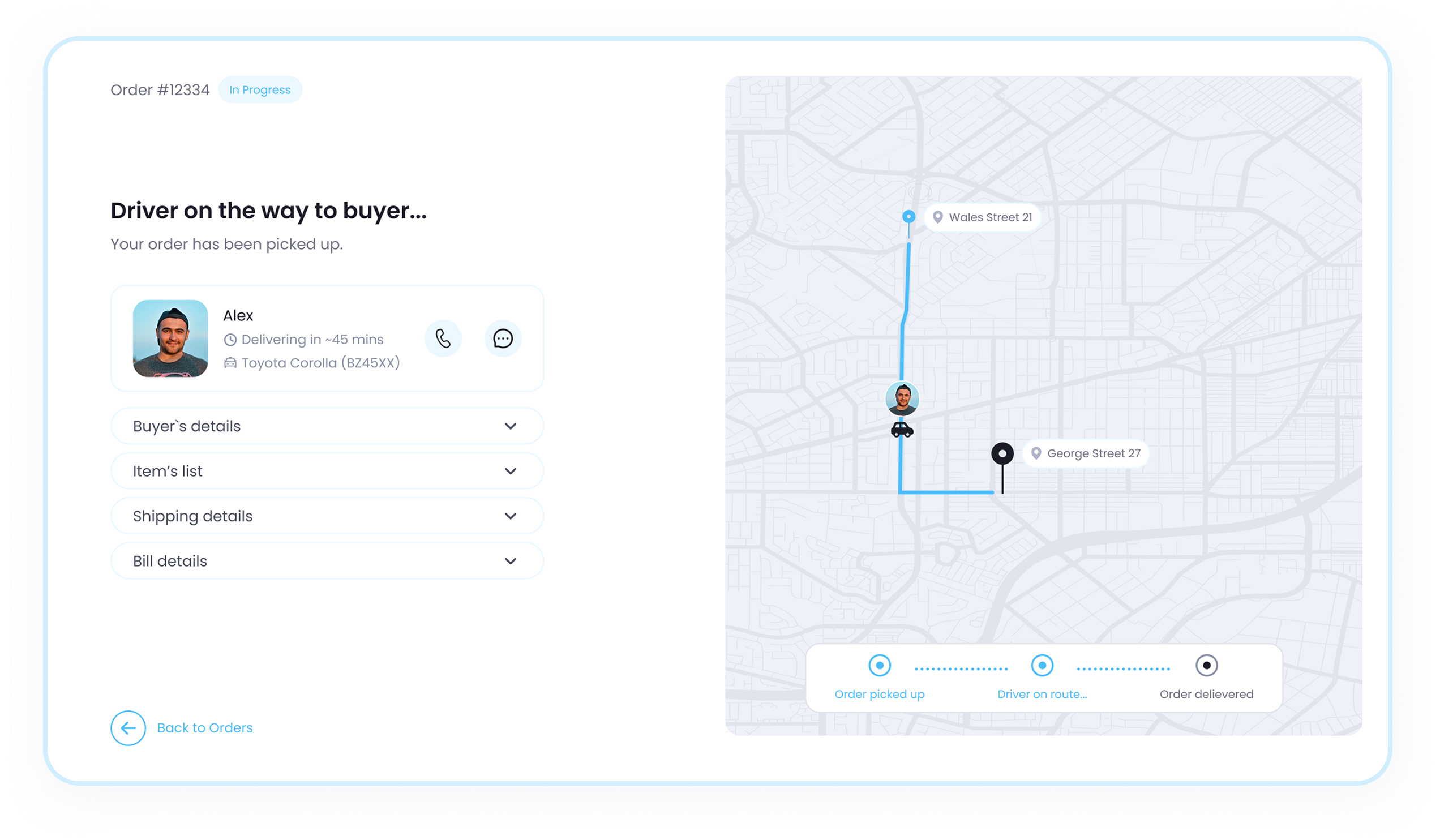Viewport: 1440px width, 840px height.
Task: Click the Wales Street 21 address label
Action: pyautogui.click(x=991, y=217)
